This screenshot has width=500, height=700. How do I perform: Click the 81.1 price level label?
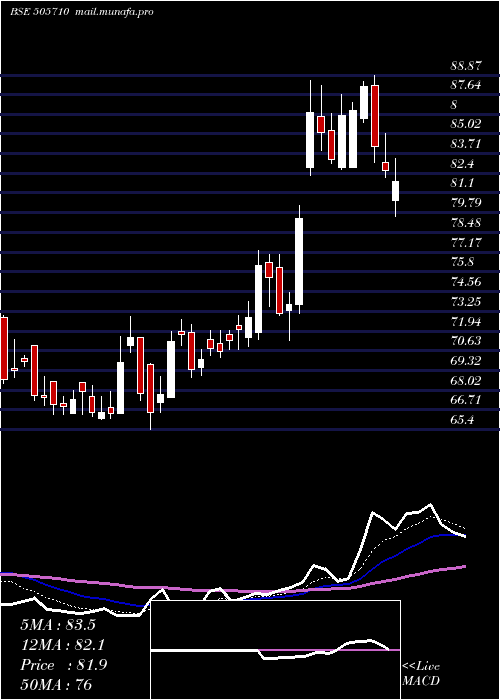[462, 183]
